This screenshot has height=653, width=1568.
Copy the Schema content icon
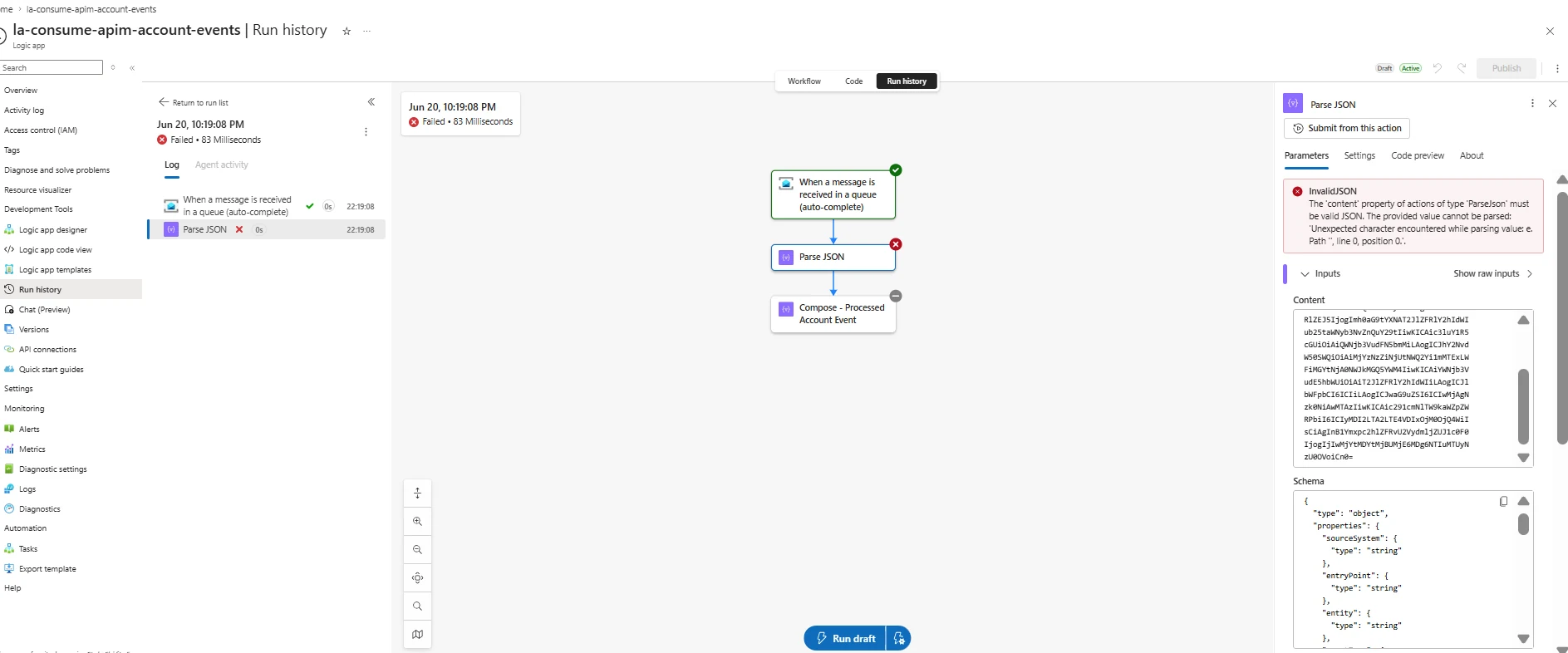tap(1503, 502)
